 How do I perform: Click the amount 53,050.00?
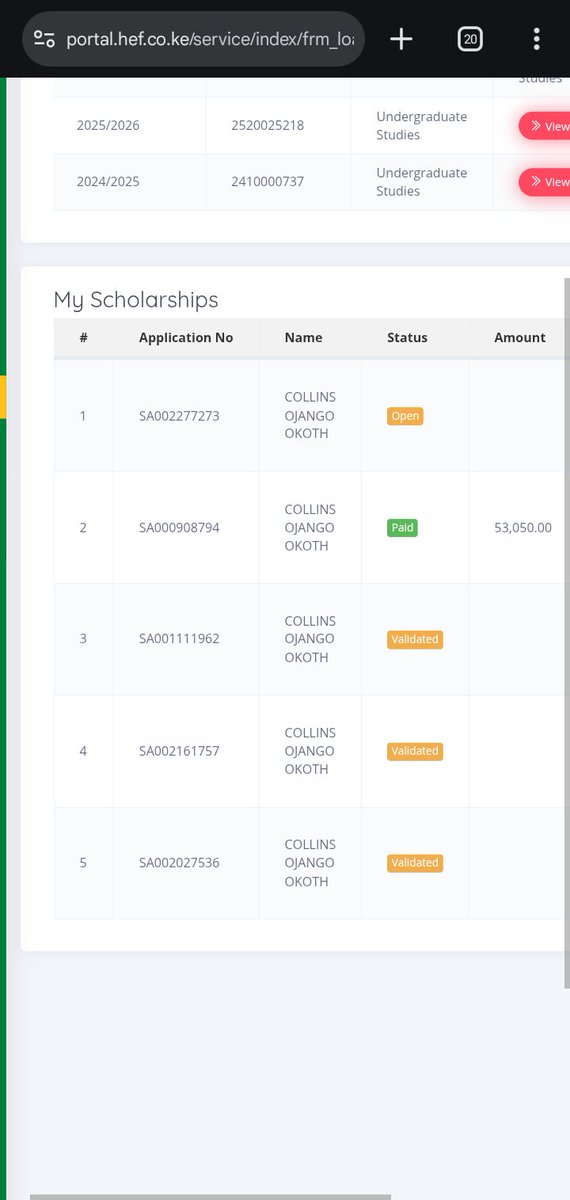[x=523, y=527]
